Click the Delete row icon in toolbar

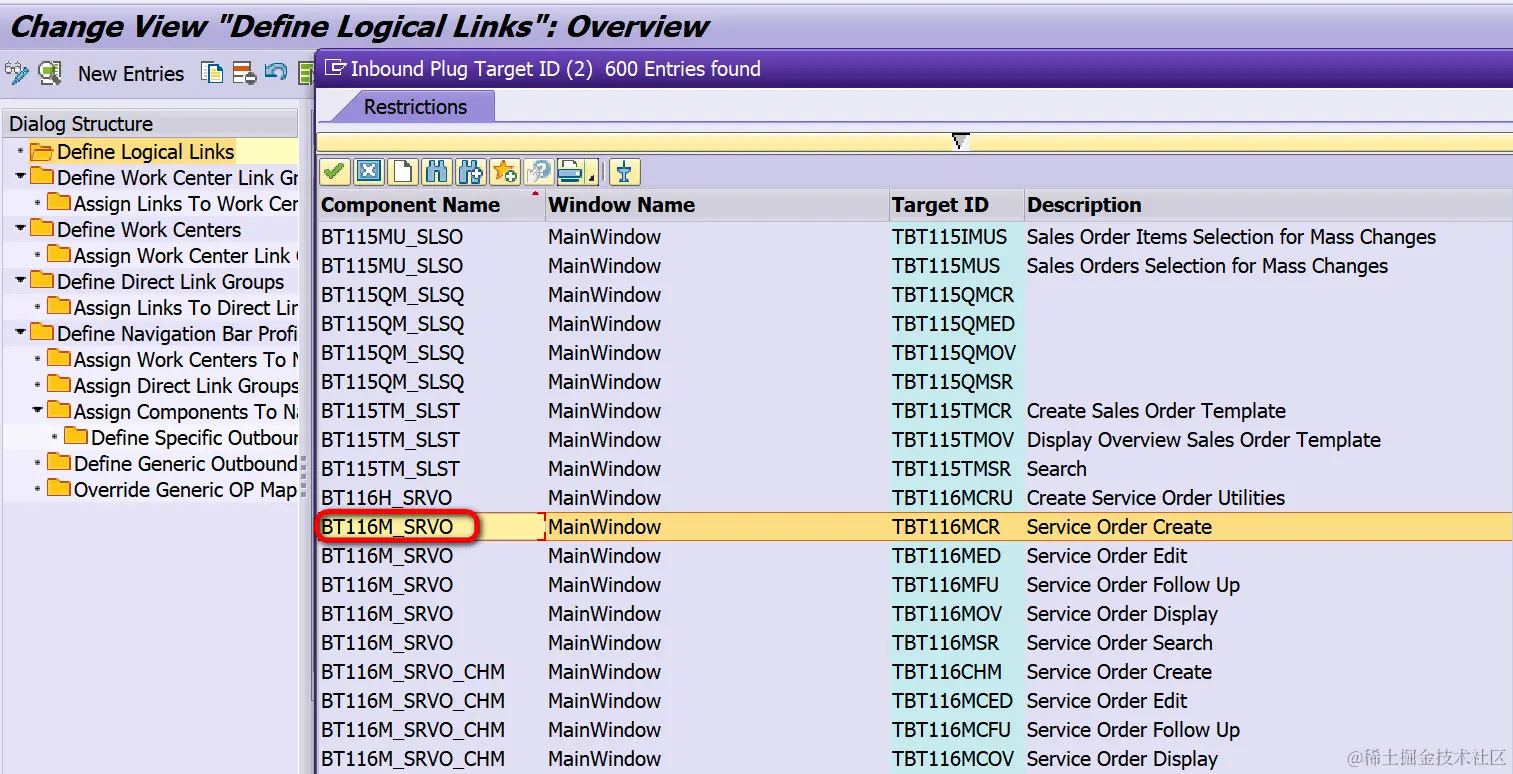coord(244,73)
